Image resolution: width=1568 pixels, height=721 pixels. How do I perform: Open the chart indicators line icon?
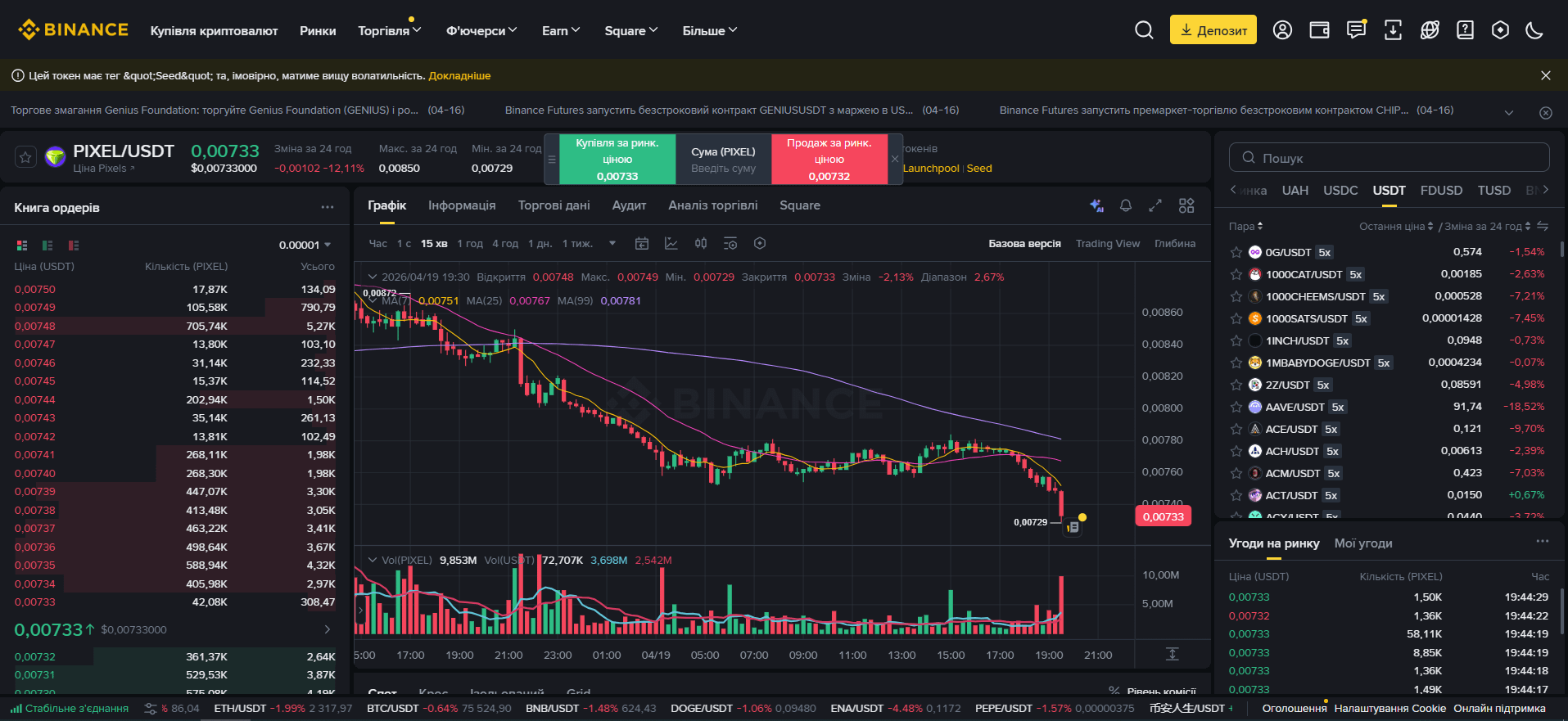click(671, 243)
